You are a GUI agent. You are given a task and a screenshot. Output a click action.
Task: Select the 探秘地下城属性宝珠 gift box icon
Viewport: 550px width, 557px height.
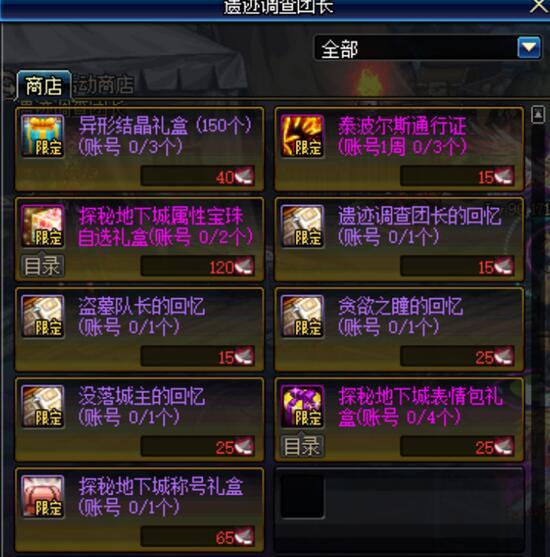pos(43,226)
